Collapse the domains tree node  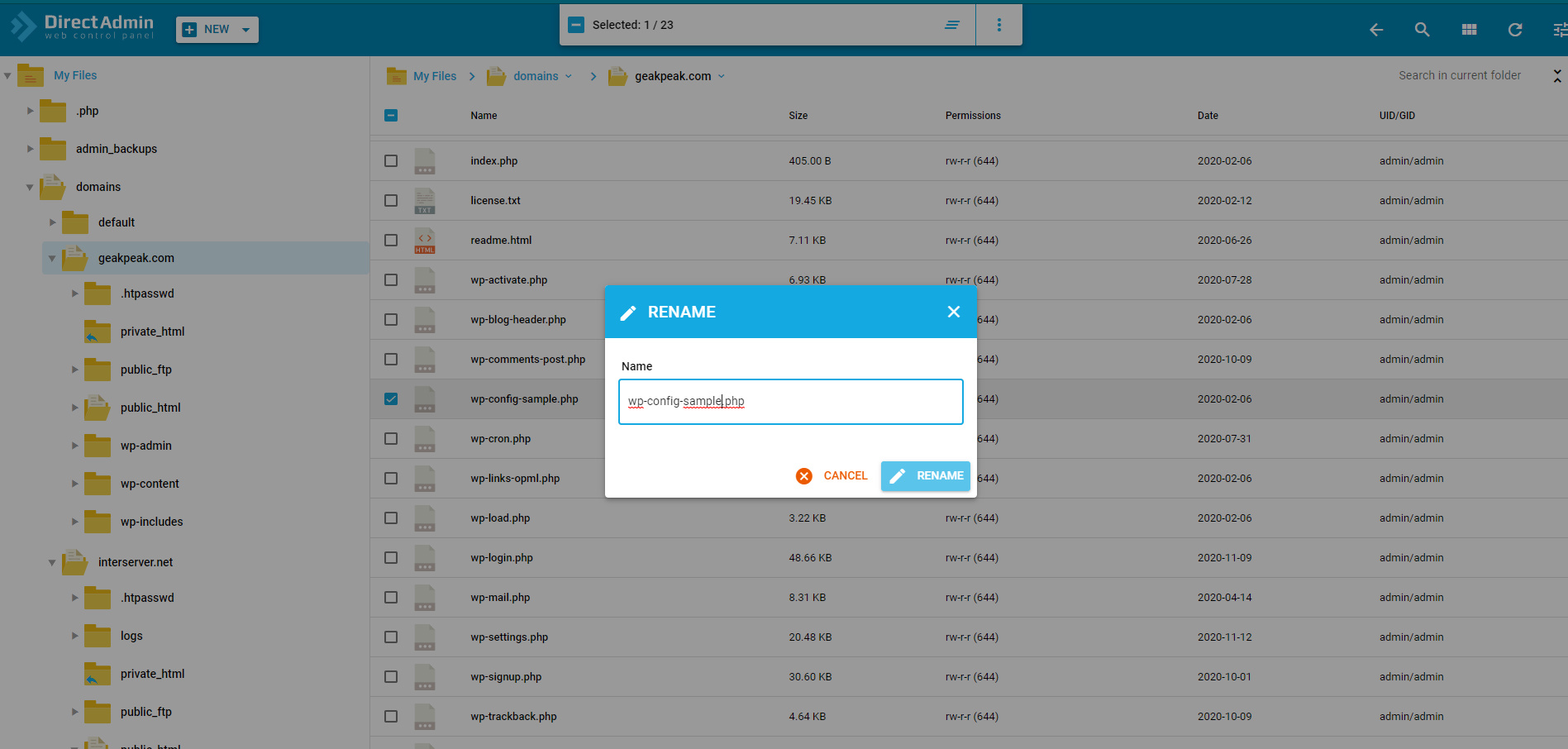(x=31, y=187)
